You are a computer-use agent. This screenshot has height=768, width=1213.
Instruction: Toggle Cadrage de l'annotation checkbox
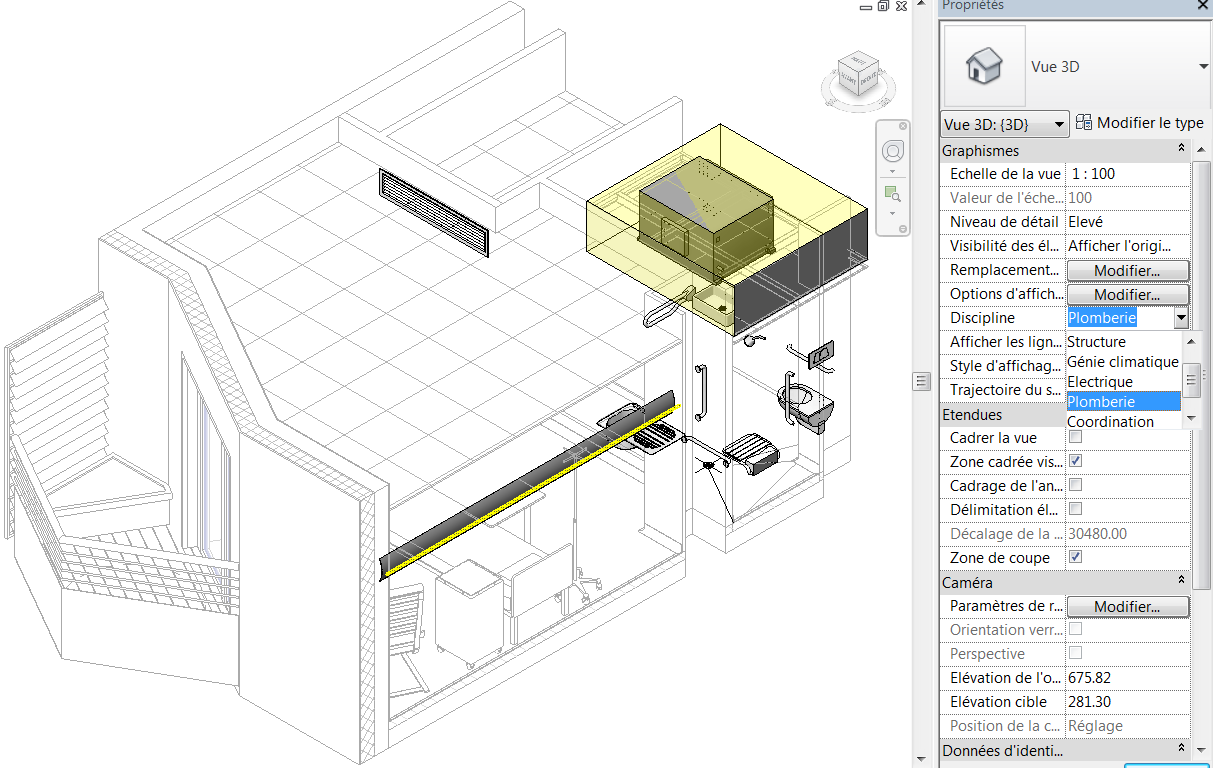[1076, 485]
